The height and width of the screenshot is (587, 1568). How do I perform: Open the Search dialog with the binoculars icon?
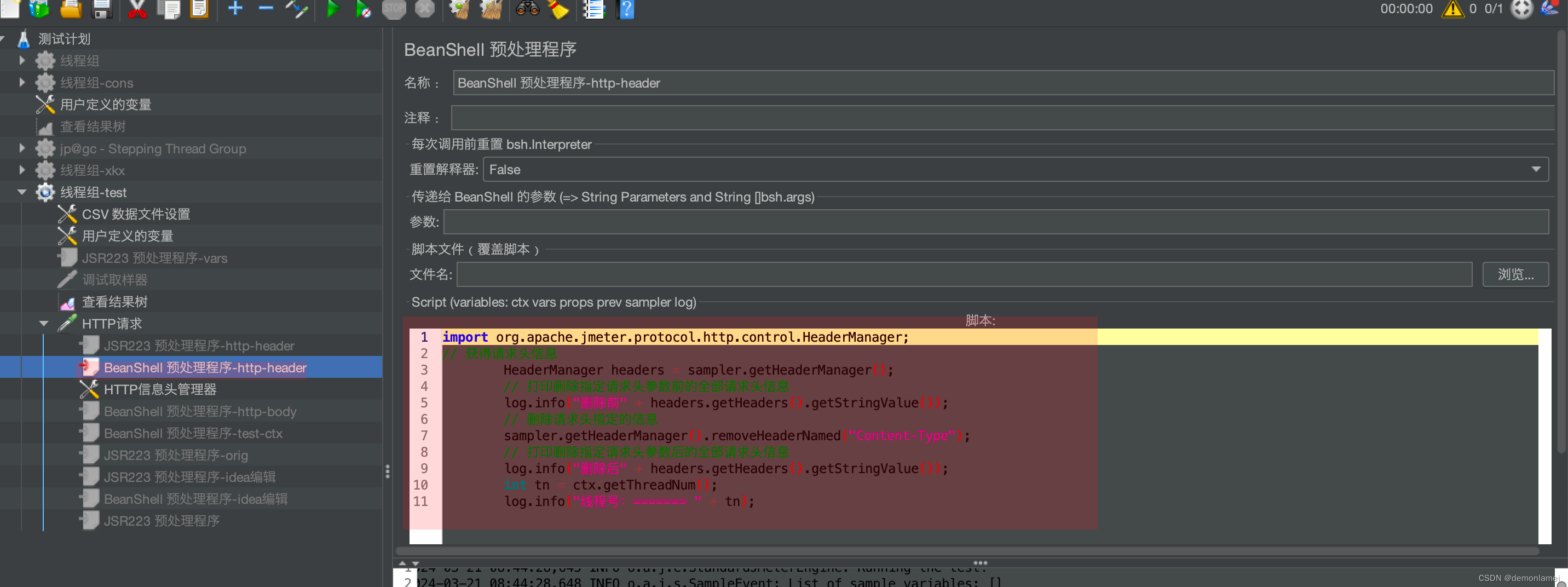tap(527, 10)
